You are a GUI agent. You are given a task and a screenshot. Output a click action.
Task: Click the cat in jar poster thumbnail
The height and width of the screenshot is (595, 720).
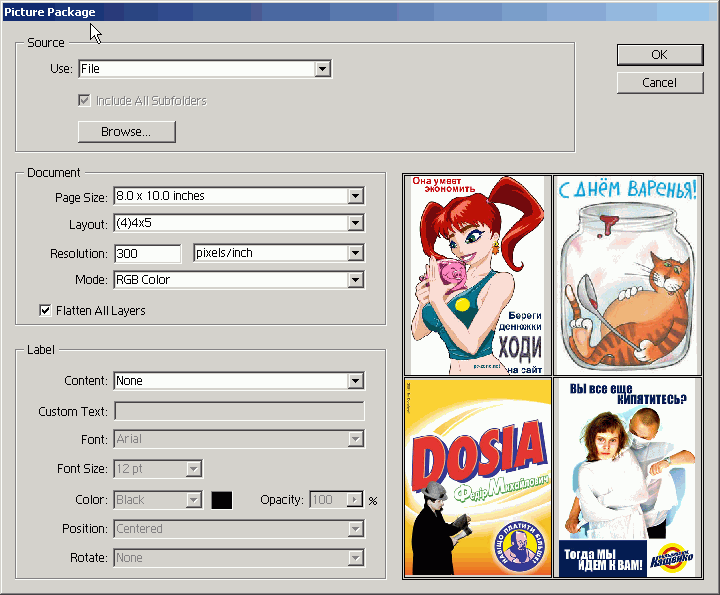pyautogui.click(x=628, y=275)
